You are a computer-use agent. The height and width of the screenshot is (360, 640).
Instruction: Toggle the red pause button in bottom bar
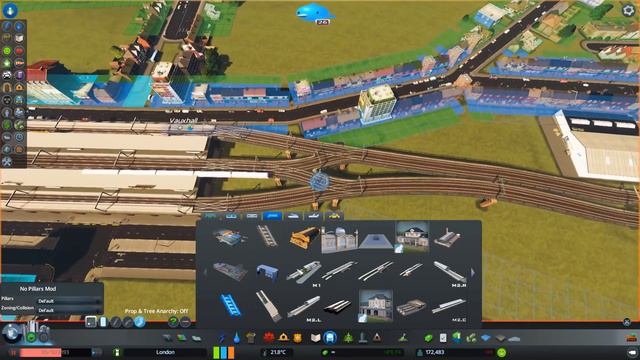pos(13,352)
